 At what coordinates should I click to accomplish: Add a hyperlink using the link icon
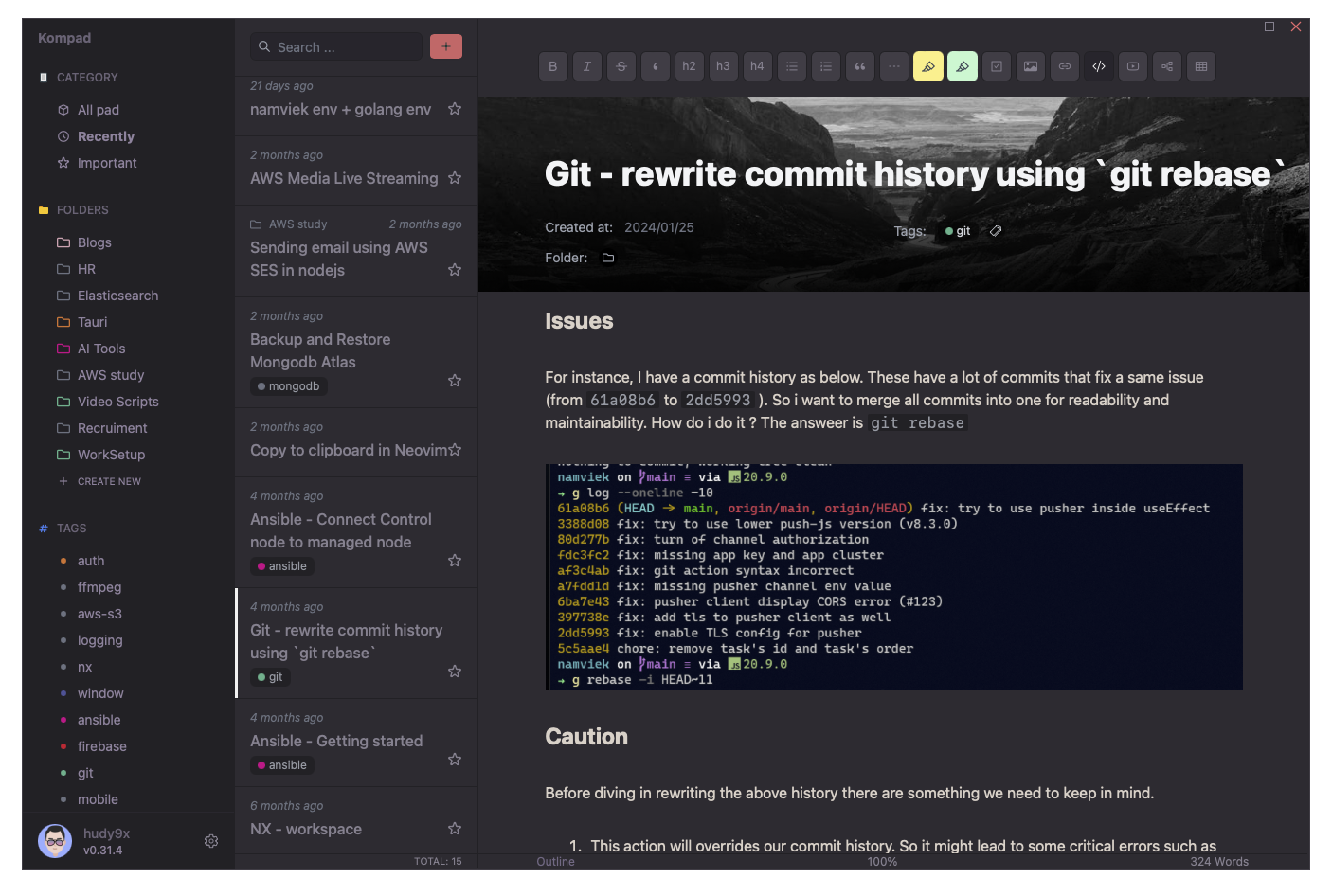click(x=1065, y=66)
